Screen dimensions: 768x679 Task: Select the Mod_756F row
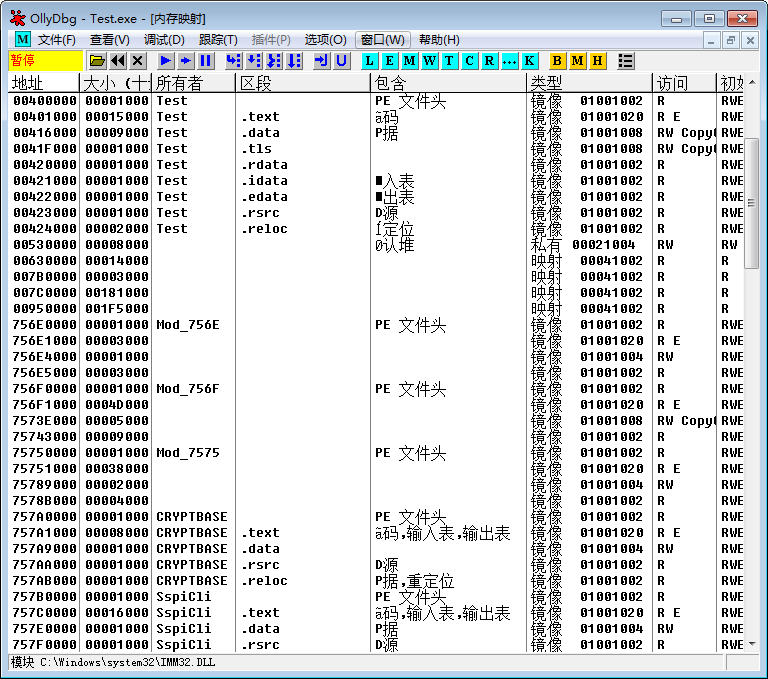point(376,388)
